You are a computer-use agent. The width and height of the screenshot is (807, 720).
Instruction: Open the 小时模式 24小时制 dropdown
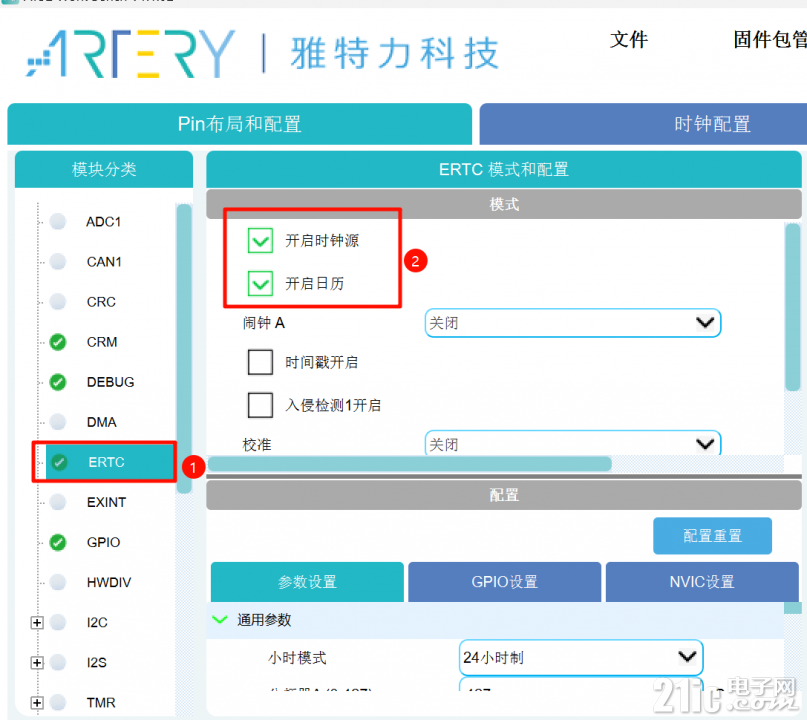tap(581, 657)
